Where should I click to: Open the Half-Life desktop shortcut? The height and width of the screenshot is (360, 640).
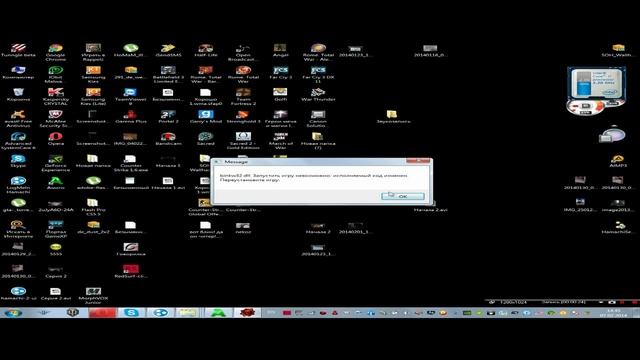206,51
